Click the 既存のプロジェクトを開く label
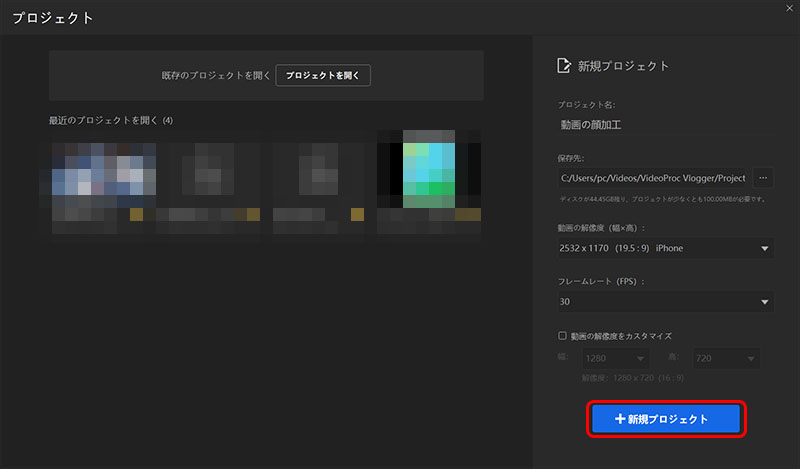The image size is (800, 469). click(216, 76)
